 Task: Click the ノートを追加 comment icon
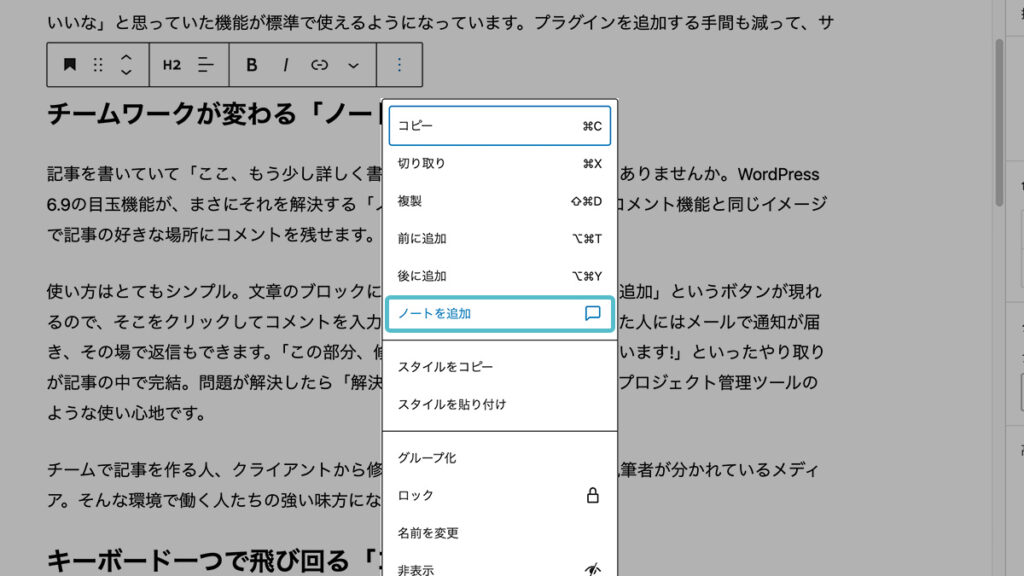pyautogui.click(x=592, y=313)
